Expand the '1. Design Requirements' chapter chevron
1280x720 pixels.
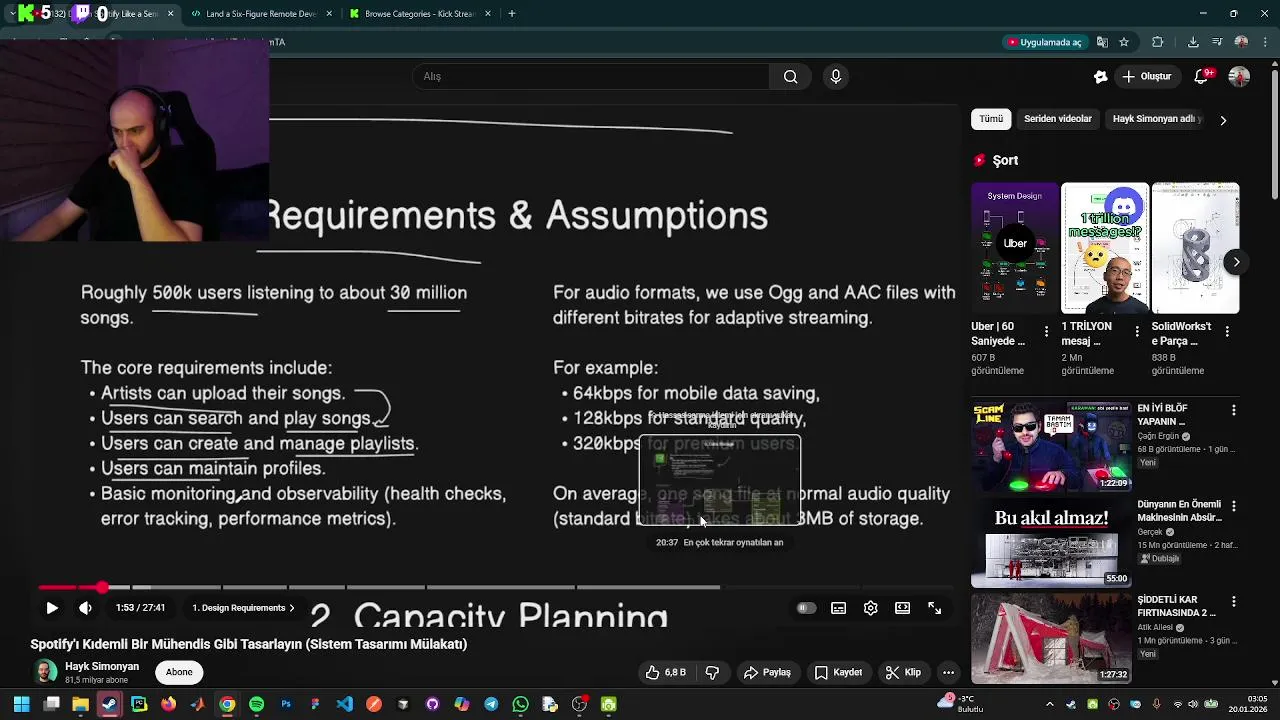pyautogui.click(x=291, y=608)
